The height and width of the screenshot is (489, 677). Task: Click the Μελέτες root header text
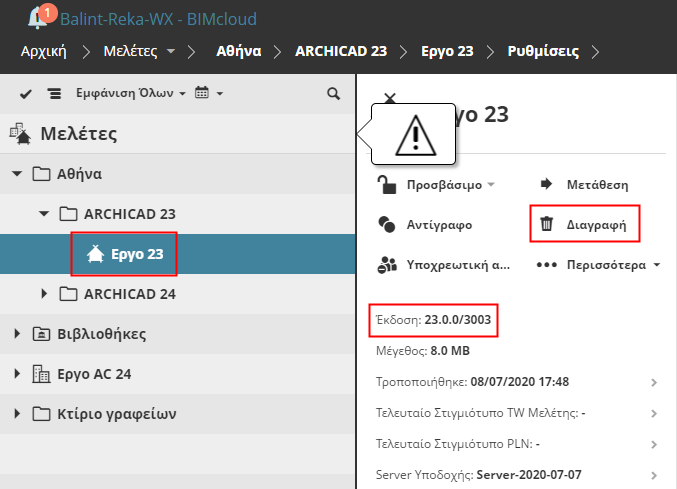(x=79, y=134)
